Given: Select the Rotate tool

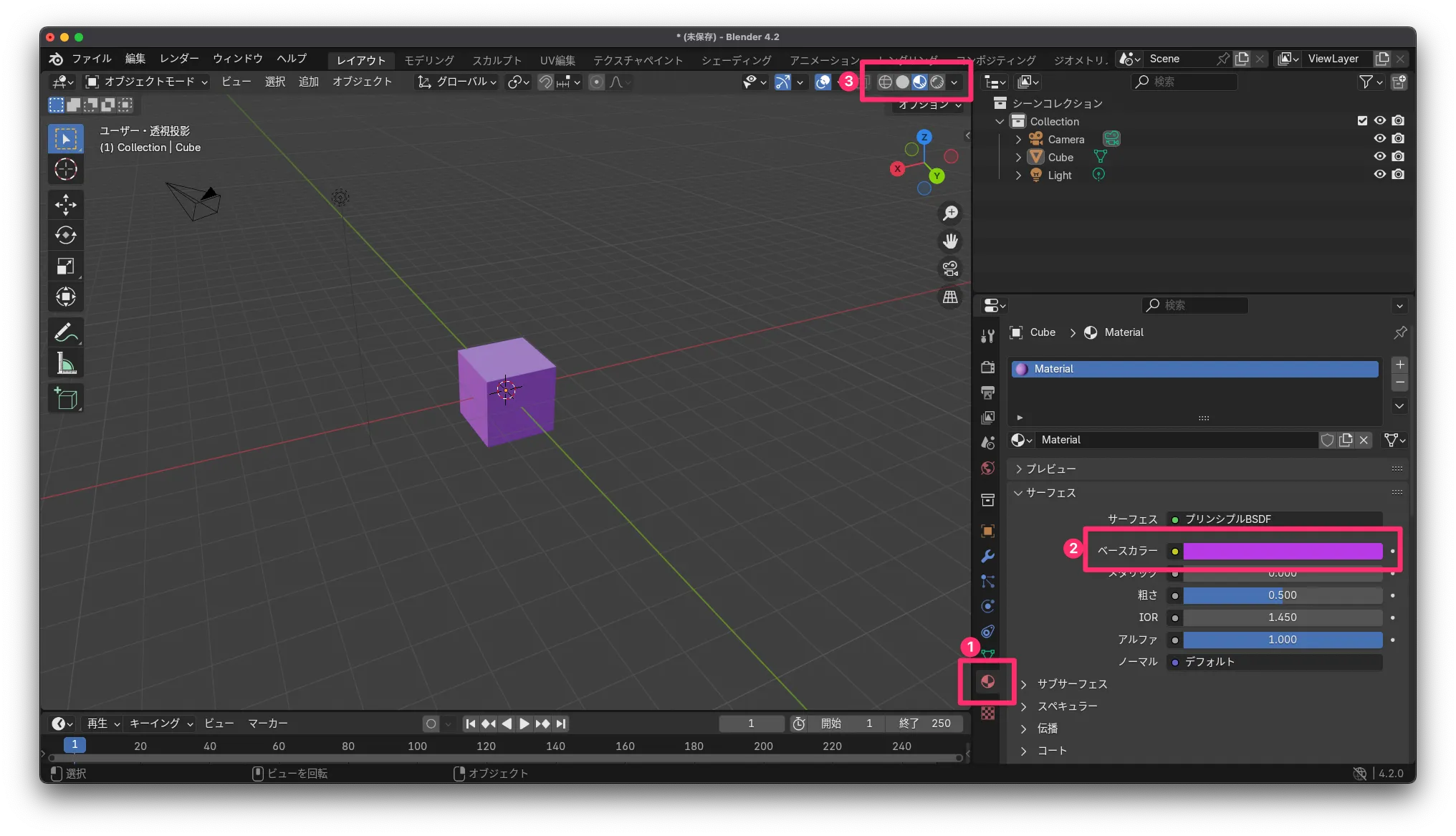Looking at the screenshot, I should pyautogui.click(x=66, y=236).
